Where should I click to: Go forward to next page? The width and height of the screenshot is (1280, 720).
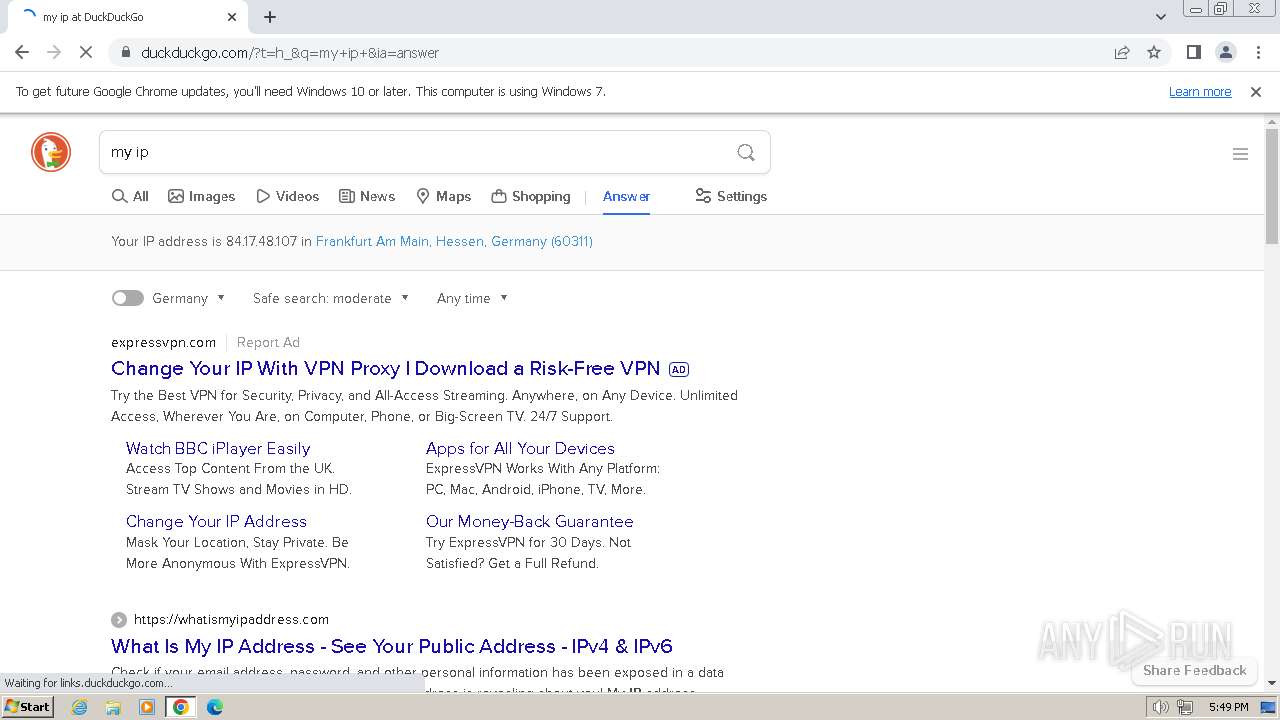click(54, 52)
